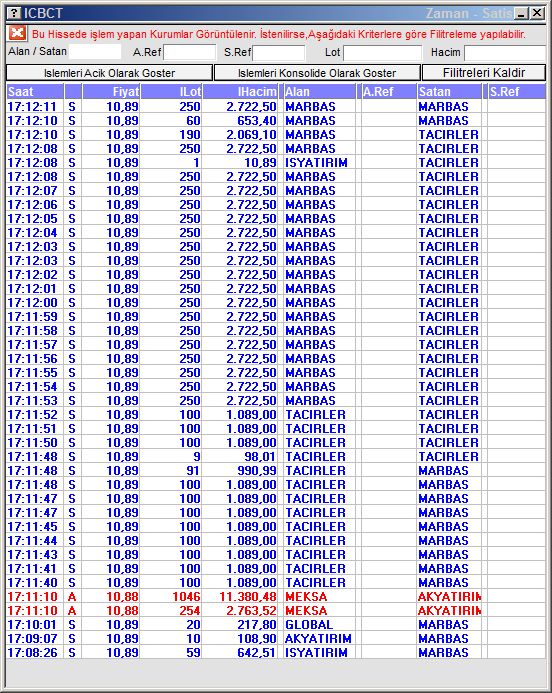This screenshot has width=552, height=693.
Task: Select the 17:12:11 time cell
Action: (35, 107)
